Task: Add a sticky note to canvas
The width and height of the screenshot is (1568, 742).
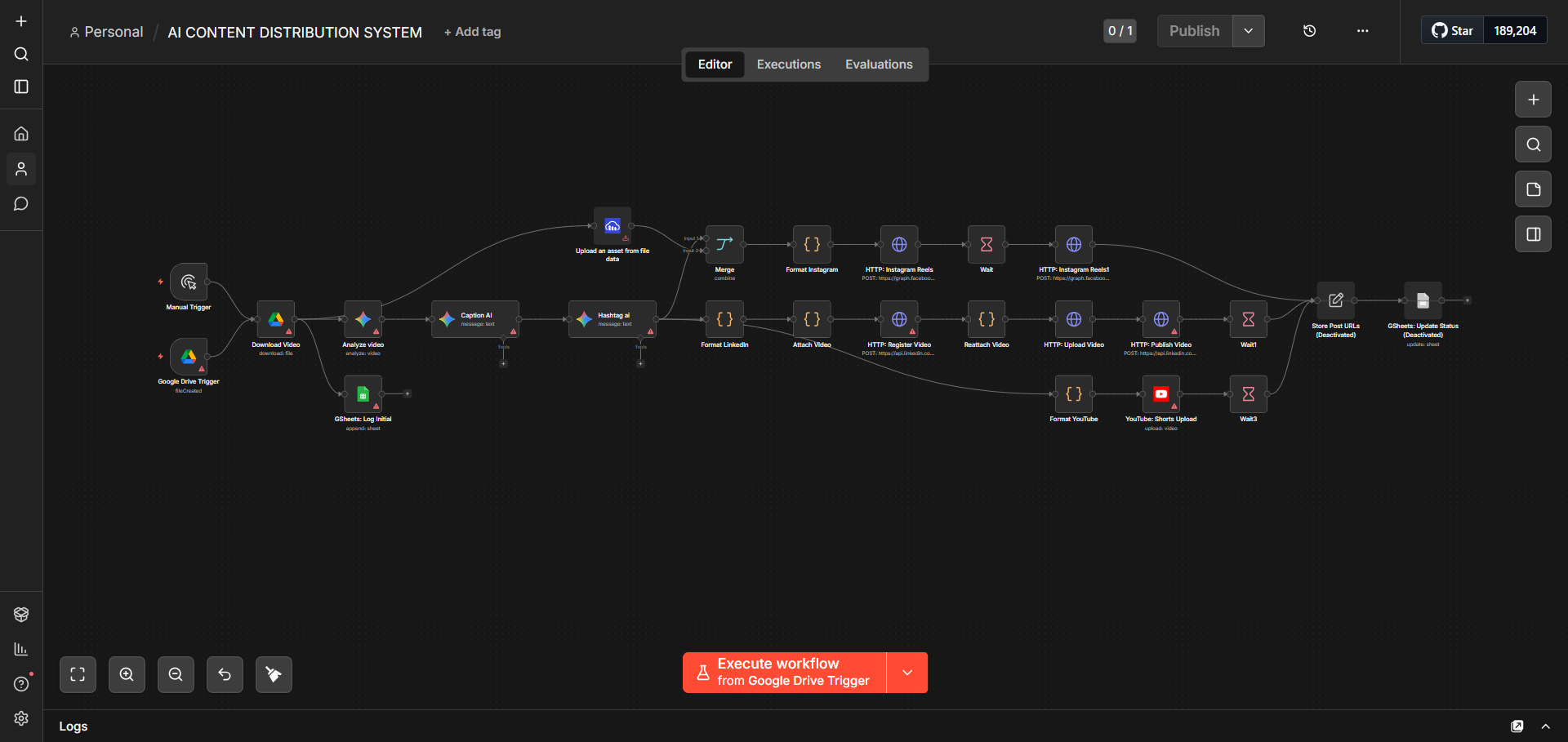Action: click(x=1533, y=189)
